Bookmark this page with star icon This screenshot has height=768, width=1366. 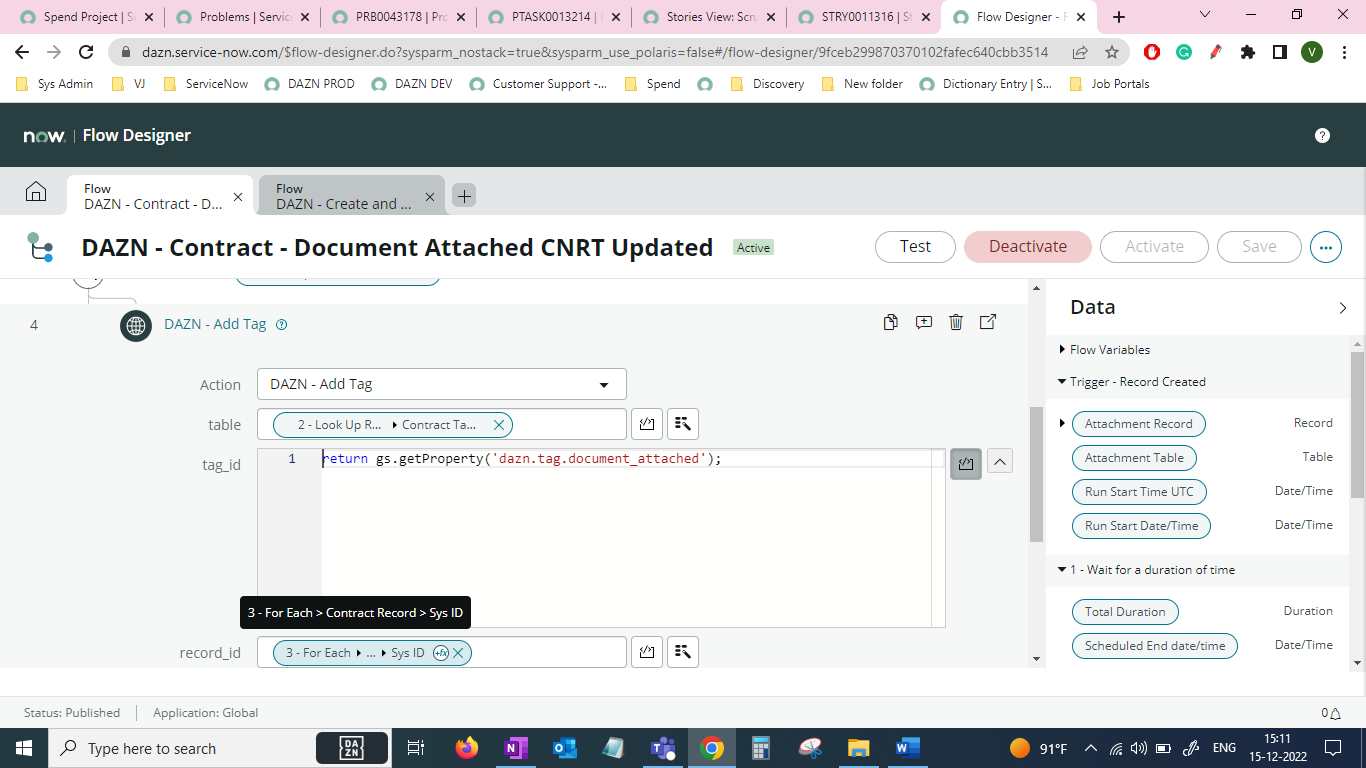[x=1112, y=52]
